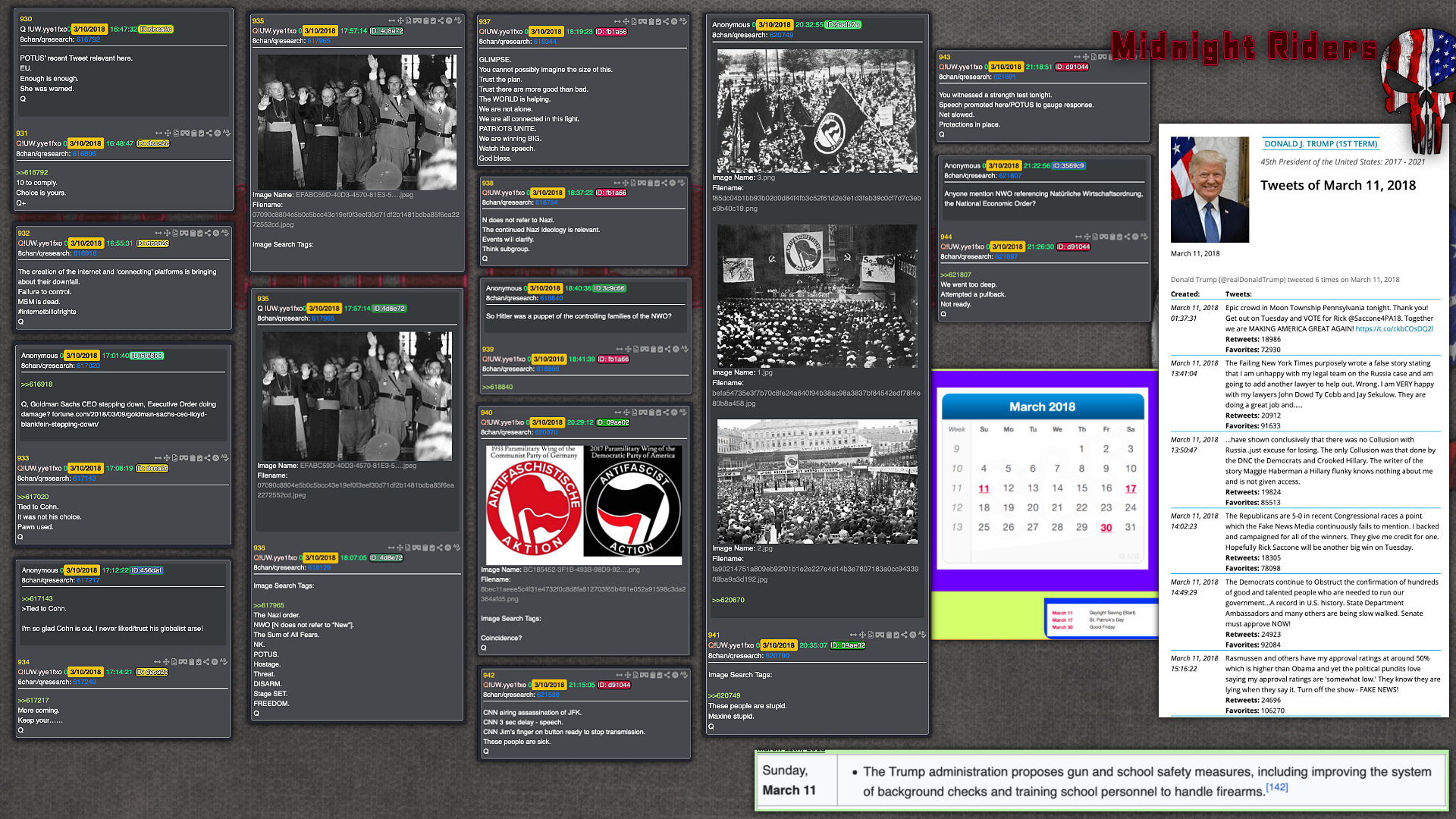The width and height of the screenshot is (1456, 819).
Task: Click the Tweets of March 11, 2018 heading
Action: [1338, 186]
